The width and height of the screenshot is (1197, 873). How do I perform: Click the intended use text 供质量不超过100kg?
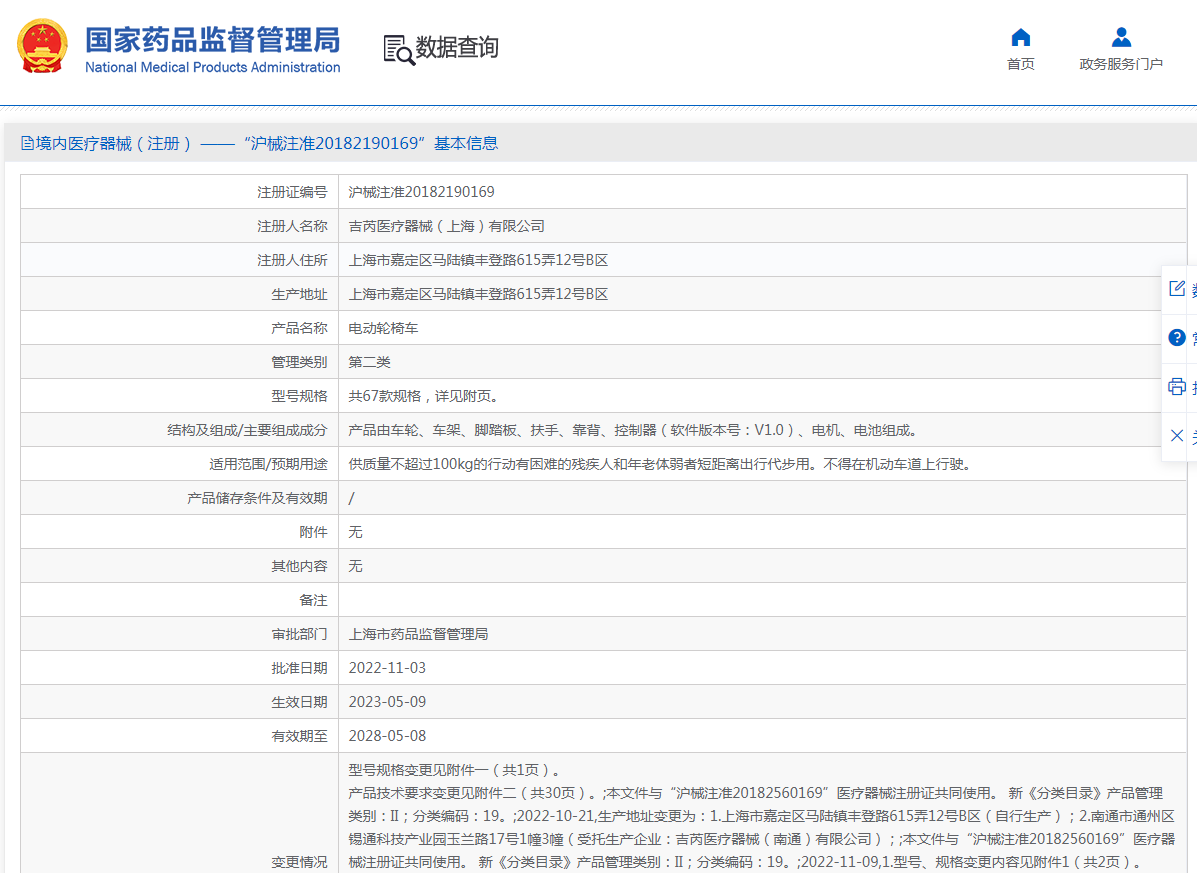point(662,464)
